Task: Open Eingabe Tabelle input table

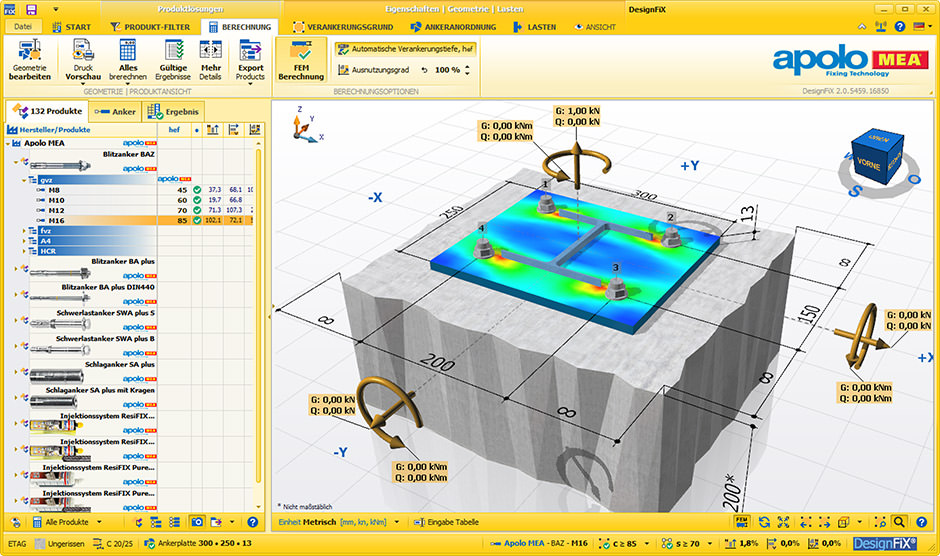Action: [x=447, y=522]
